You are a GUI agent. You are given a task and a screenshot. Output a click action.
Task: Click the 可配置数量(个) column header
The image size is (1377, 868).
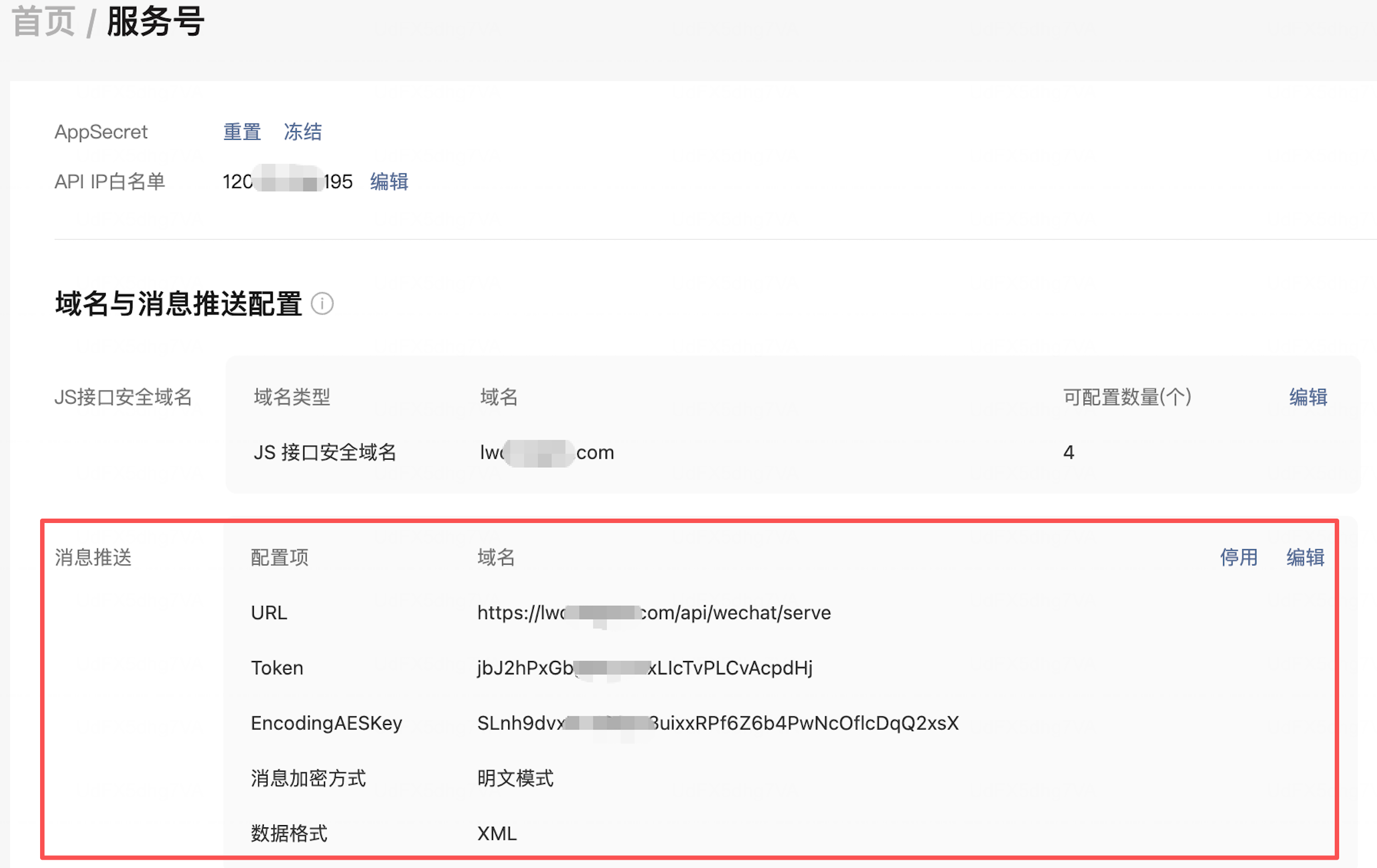coord(1127,397)
